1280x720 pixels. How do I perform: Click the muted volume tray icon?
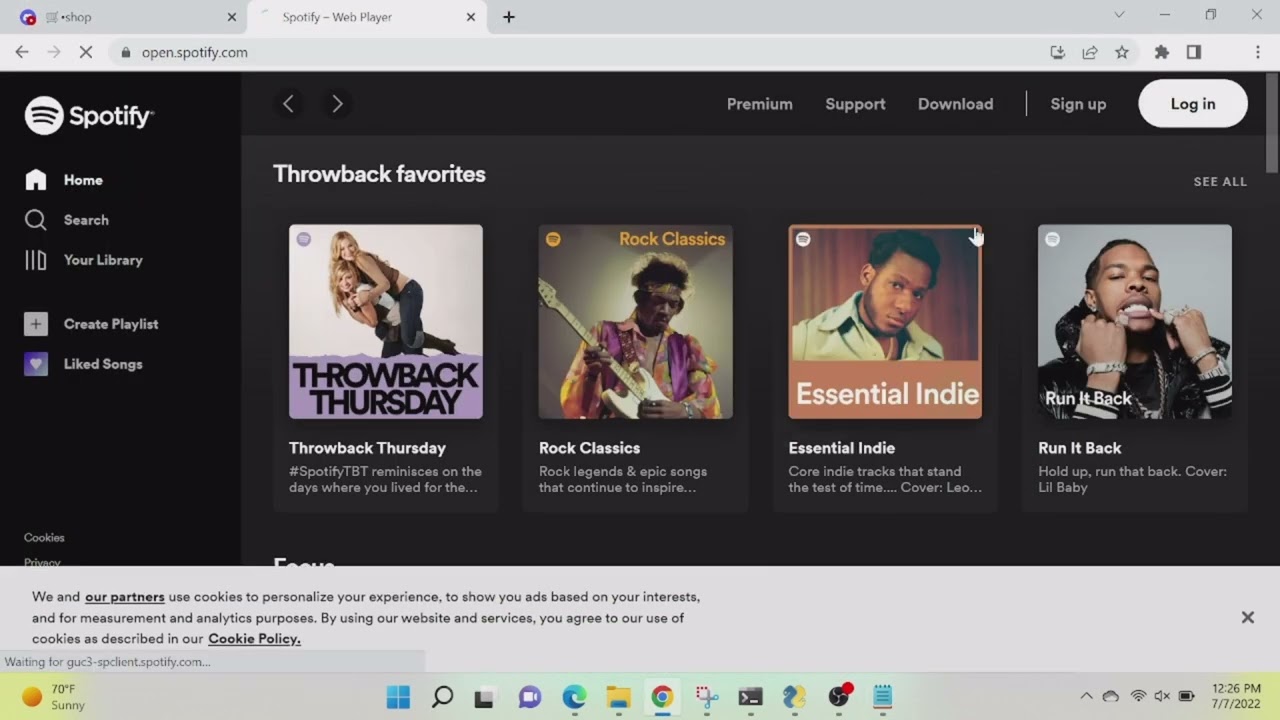point(1162,696)
